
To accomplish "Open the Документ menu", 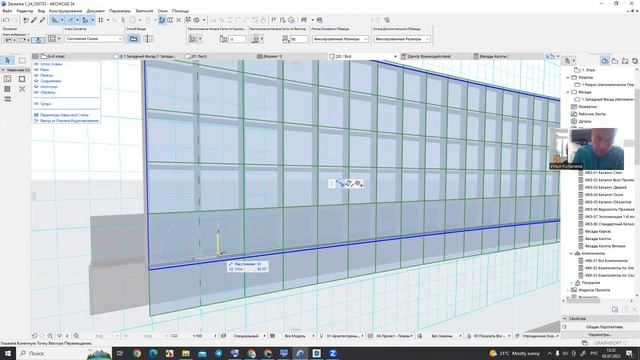I will pyautogui.click(x=96, y=11).
